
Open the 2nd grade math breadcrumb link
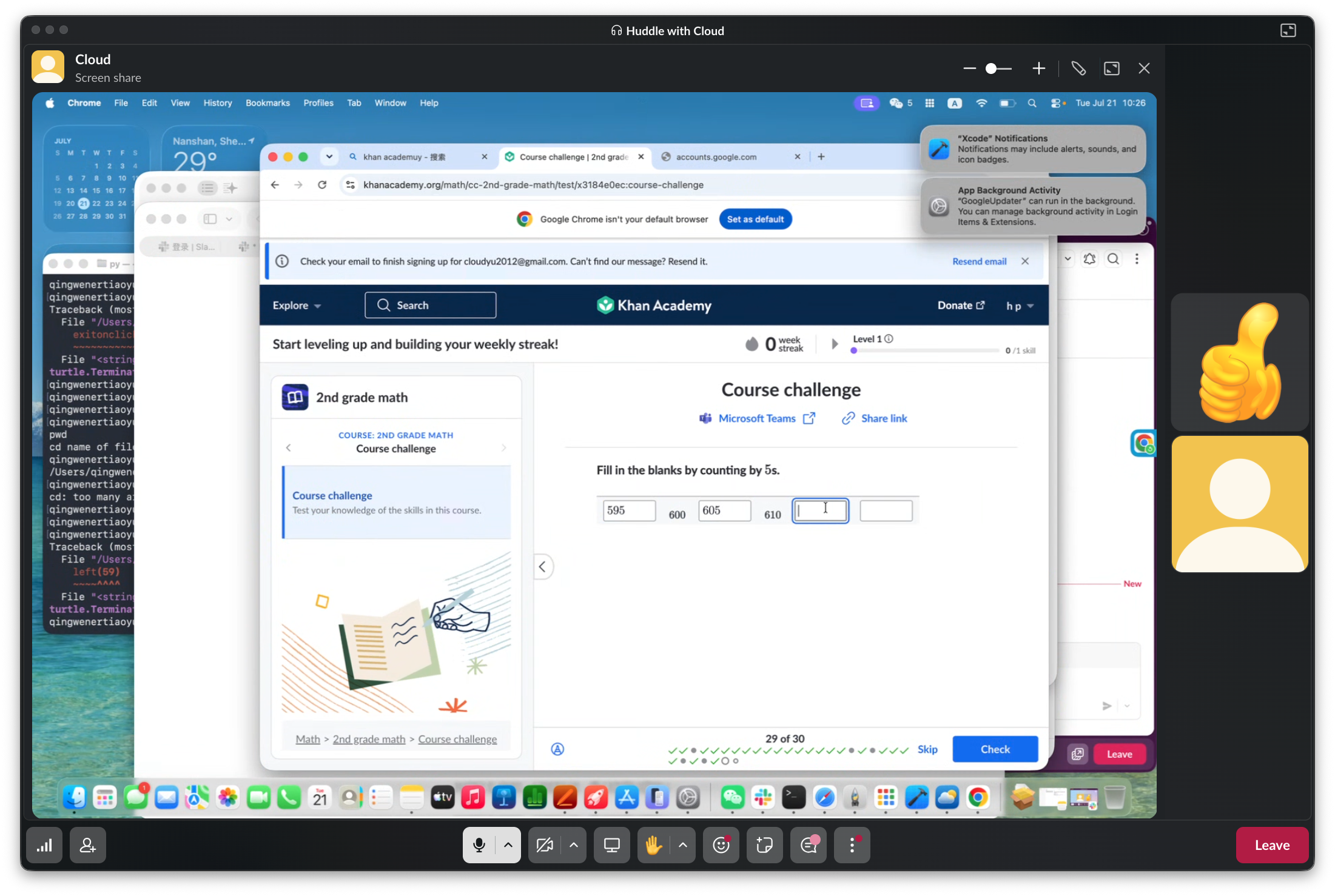tap(369, 739)
